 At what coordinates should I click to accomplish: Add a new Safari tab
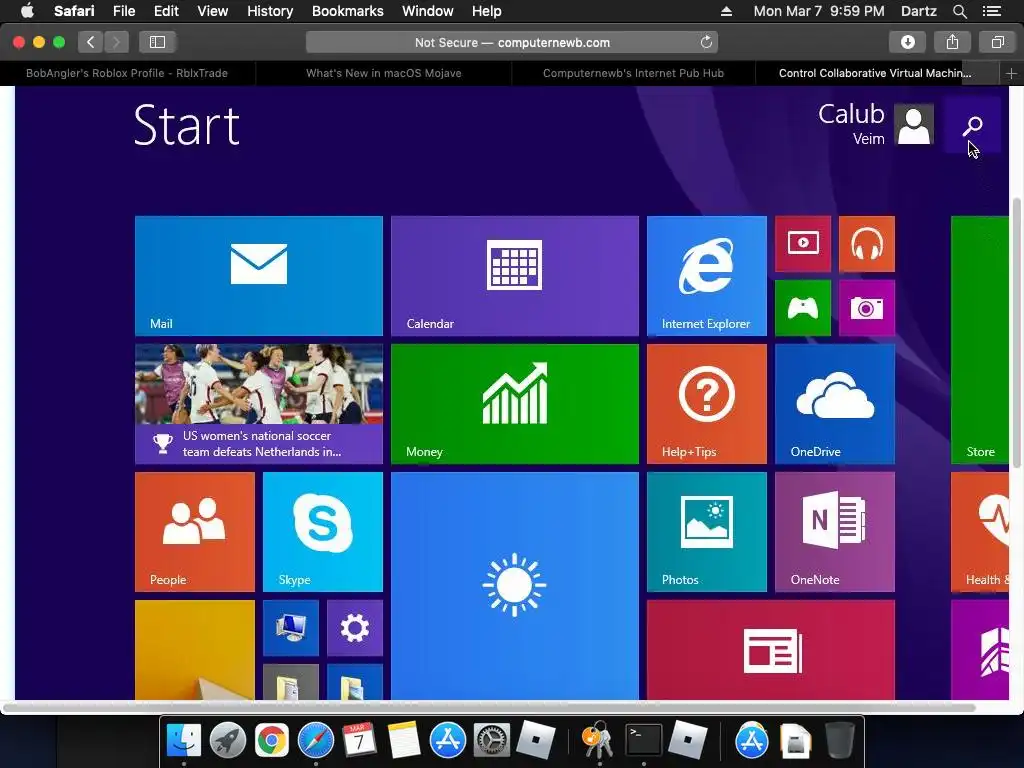point(1011,73)
